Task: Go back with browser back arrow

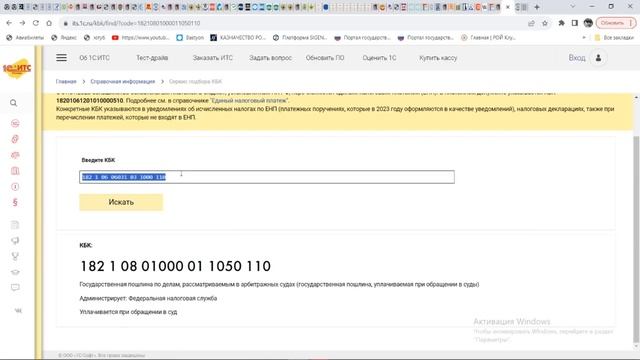Action: coord(9,23)
